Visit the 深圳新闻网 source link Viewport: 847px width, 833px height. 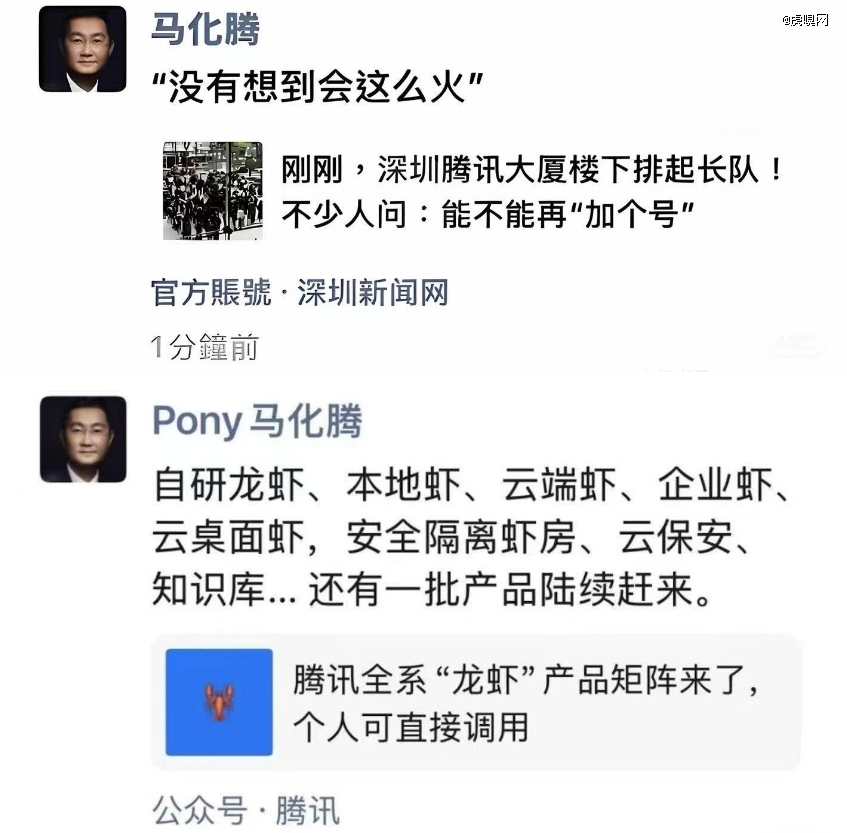pos(373,292)
